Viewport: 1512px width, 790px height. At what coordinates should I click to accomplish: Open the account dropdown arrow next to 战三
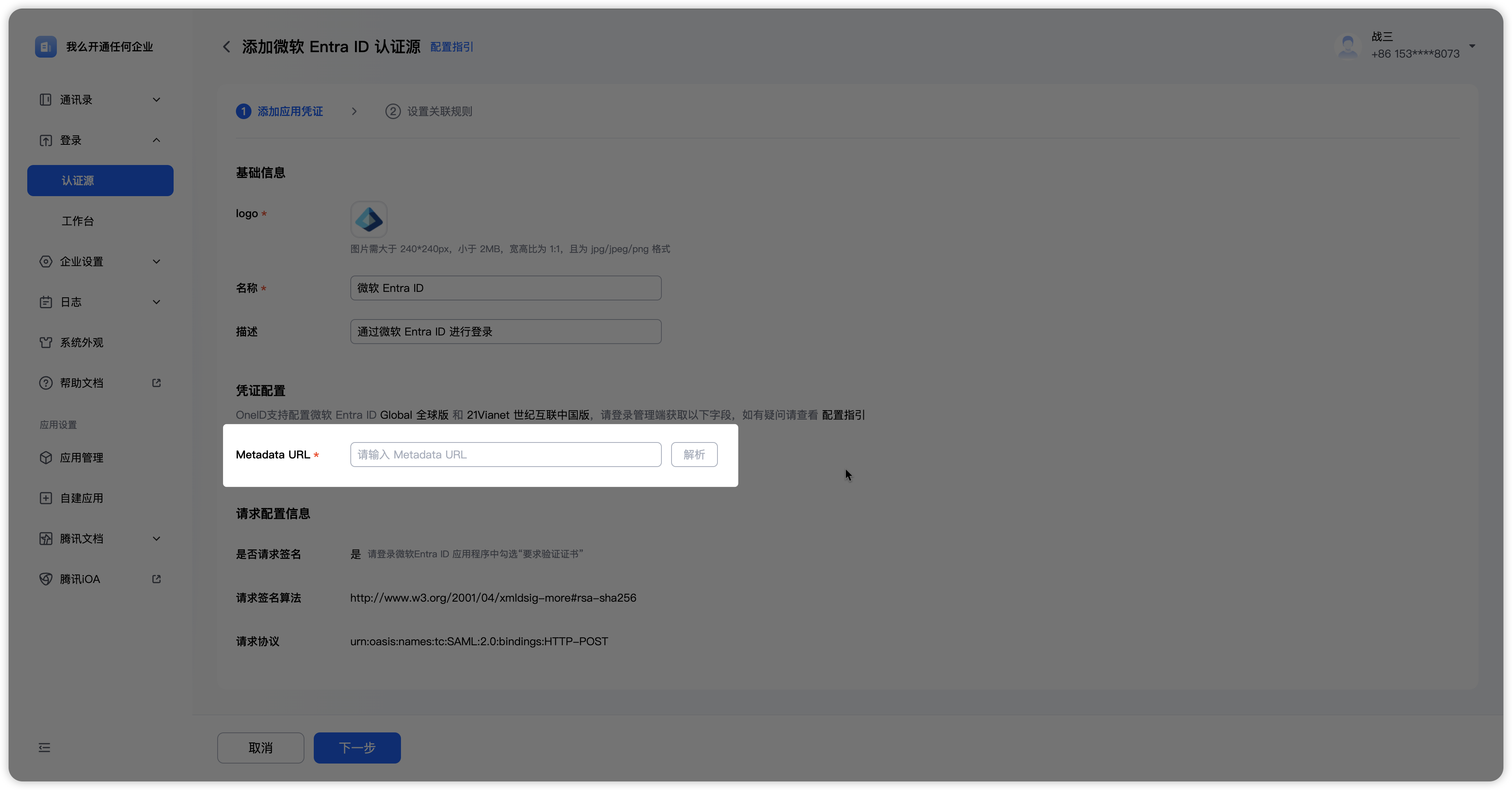tap(1472, 46)
